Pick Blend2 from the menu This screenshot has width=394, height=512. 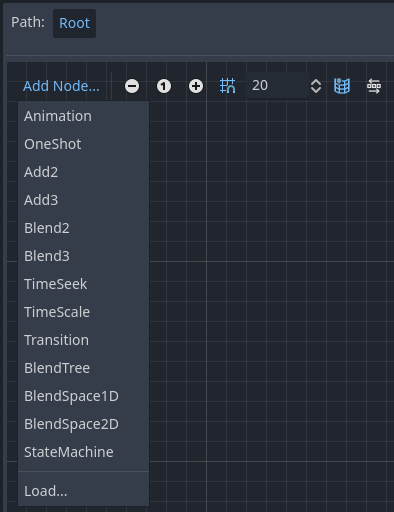[x=84, y=228]
